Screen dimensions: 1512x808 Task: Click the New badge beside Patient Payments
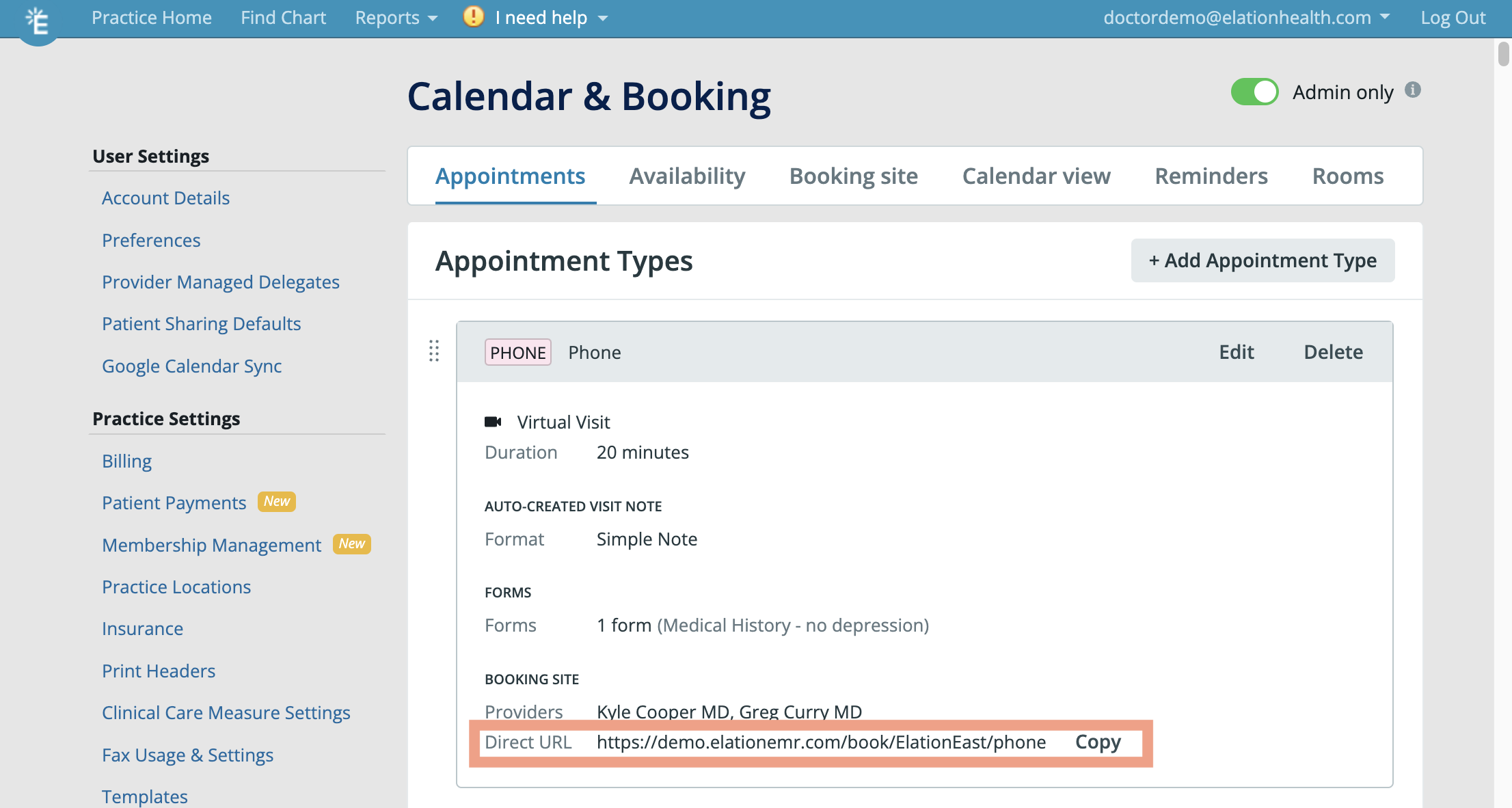pos(276,501)
